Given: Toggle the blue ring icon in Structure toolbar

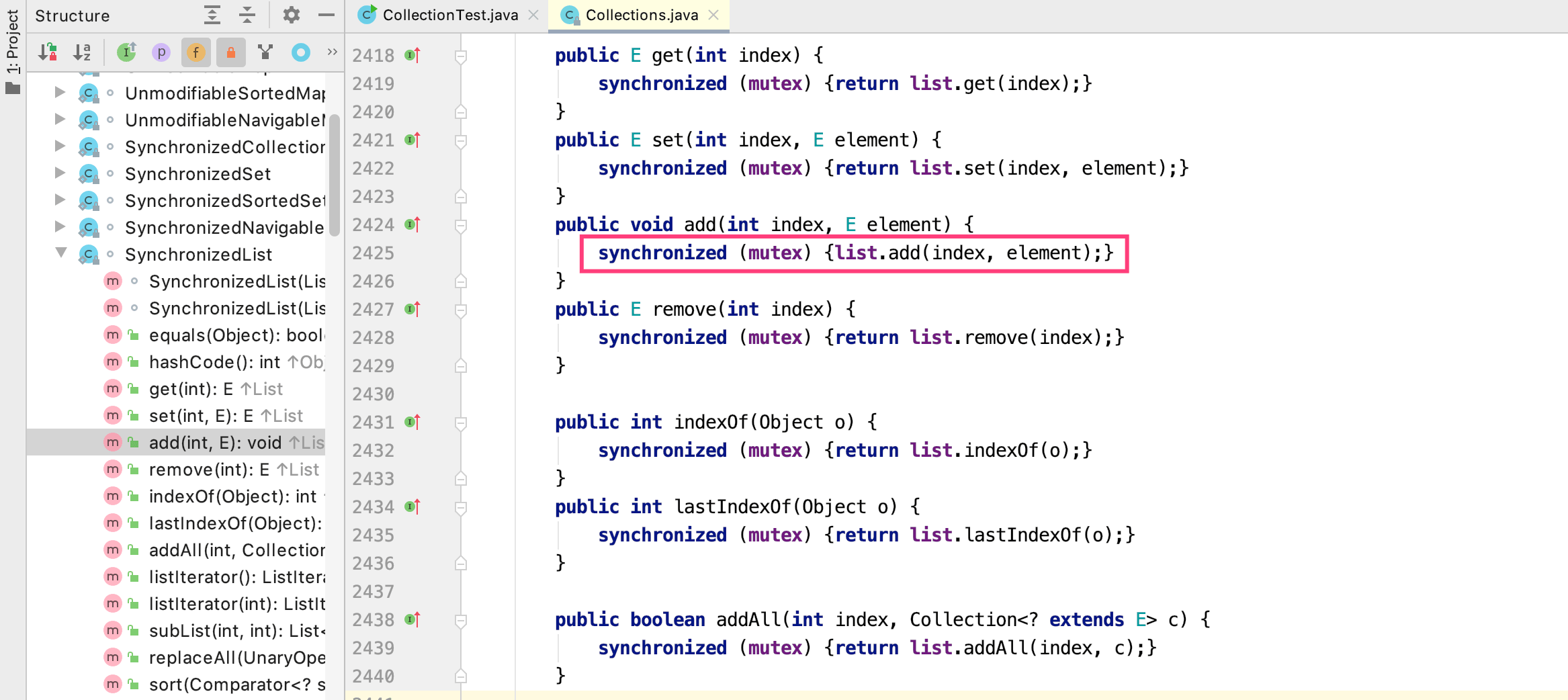Looking at the screenshot, I should click(x=301, y=52).
